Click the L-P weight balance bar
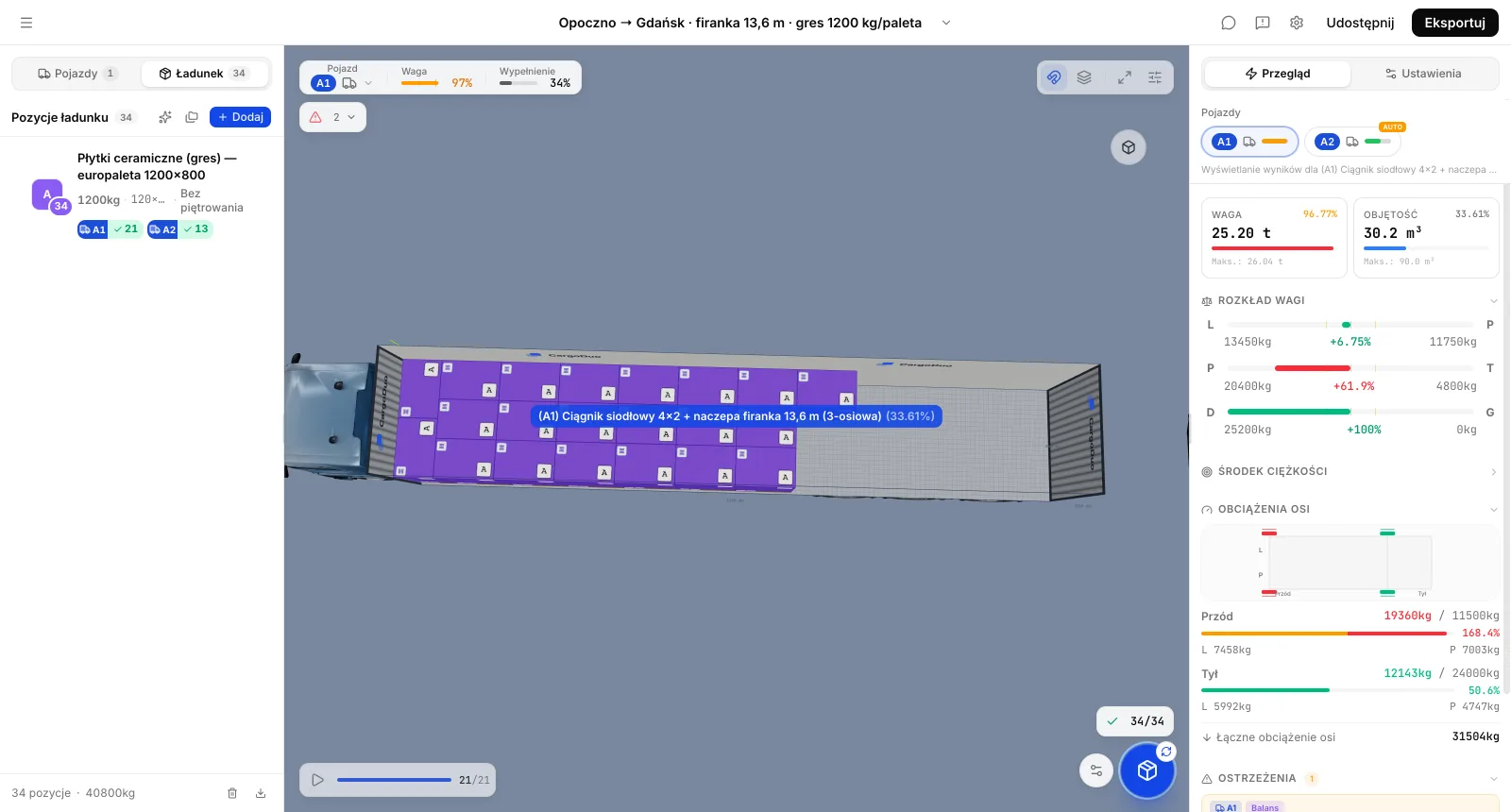The width and height of the screenshot is (1511, 812). pyautogui.click(x=1350, y=325)
